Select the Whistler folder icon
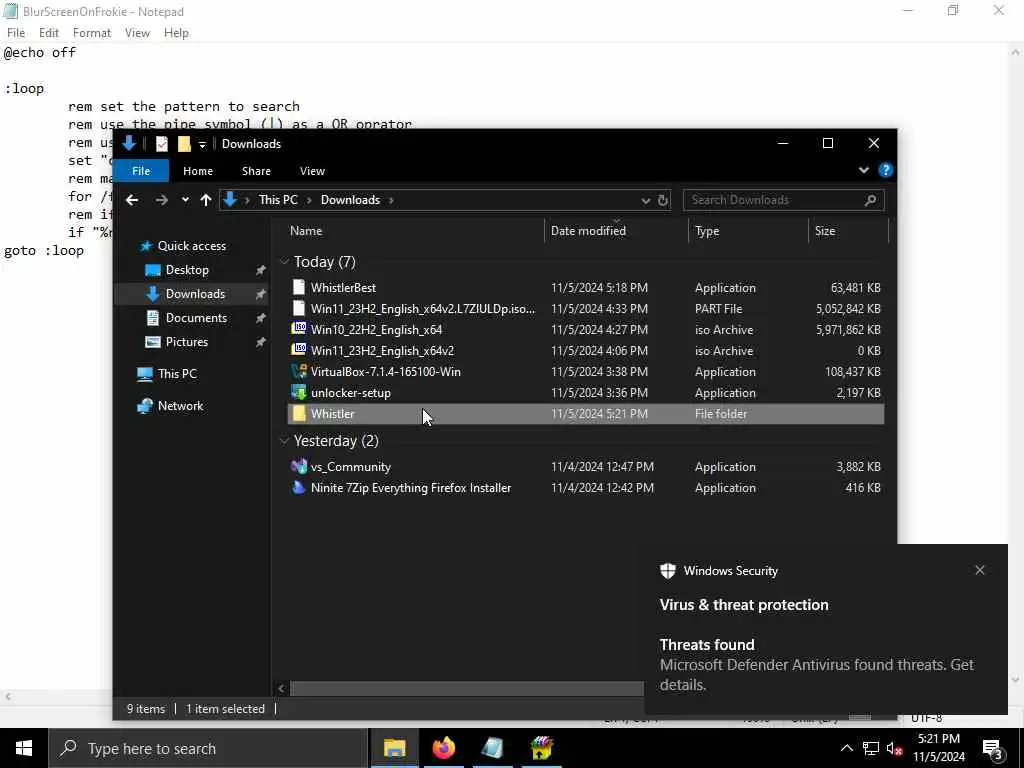The height and width of the screenshot is (768, 1024). [299, 413]
